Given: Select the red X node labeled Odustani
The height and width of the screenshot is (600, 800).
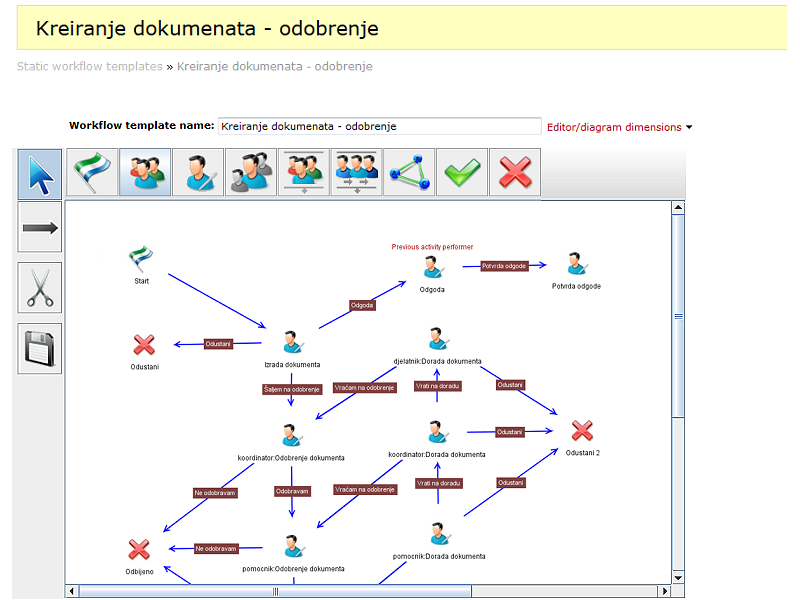Looking at the screenshot, I should click(x=144, y=345).
